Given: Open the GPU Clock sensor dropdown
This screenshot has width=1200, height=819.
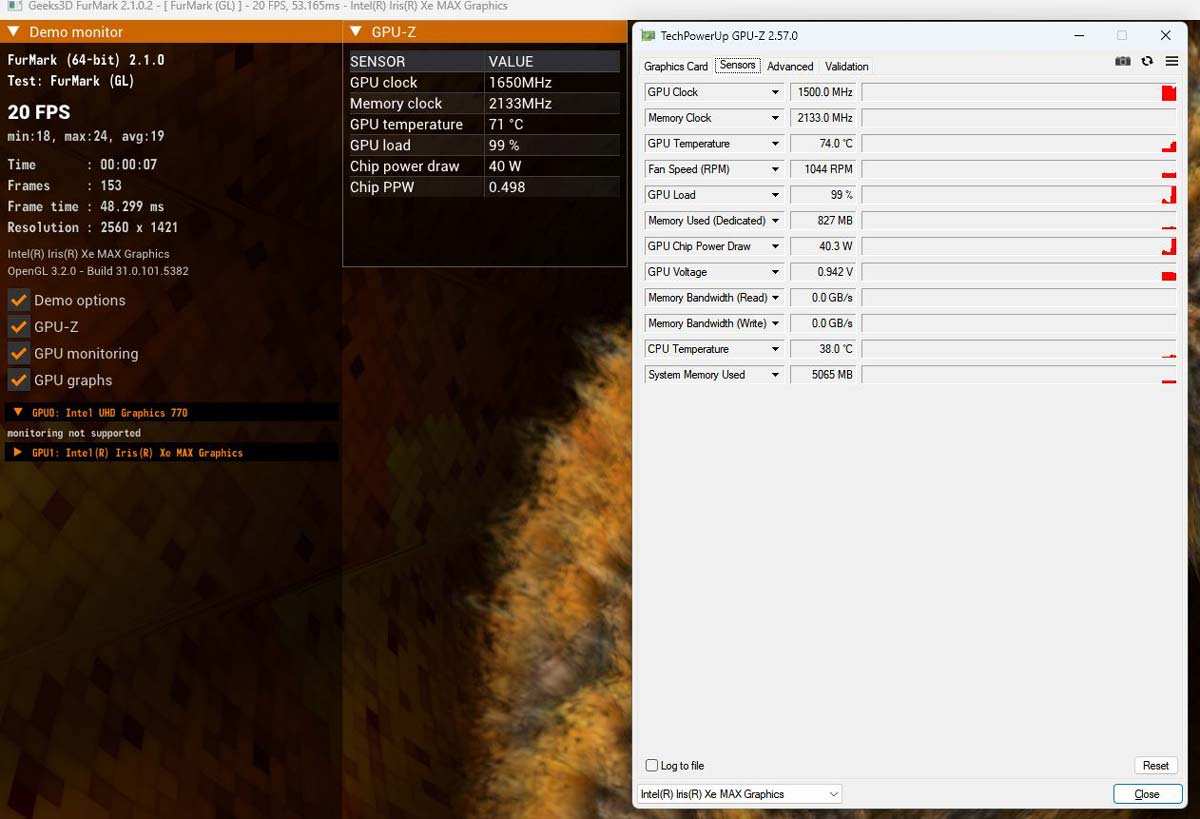Looking at the screenshot, I should 774,93.
